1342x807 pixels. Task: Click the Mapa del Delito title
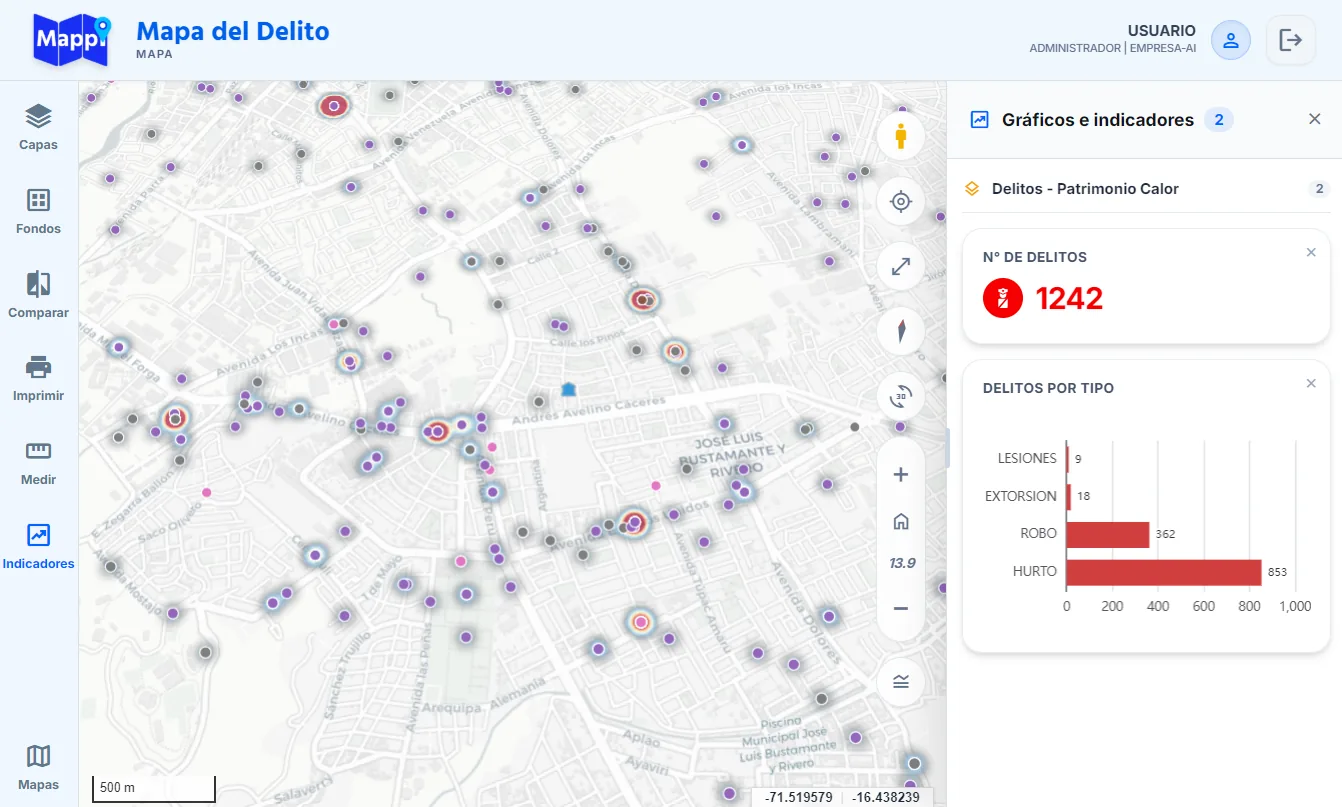232,31
